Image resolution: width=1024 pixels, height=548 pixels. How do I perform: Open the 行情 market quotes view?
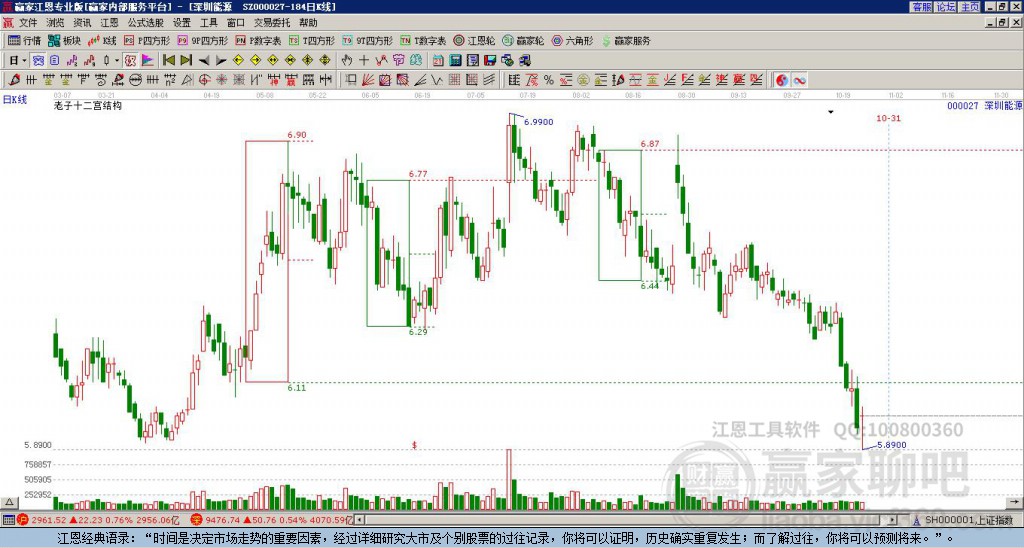[25, 40]
